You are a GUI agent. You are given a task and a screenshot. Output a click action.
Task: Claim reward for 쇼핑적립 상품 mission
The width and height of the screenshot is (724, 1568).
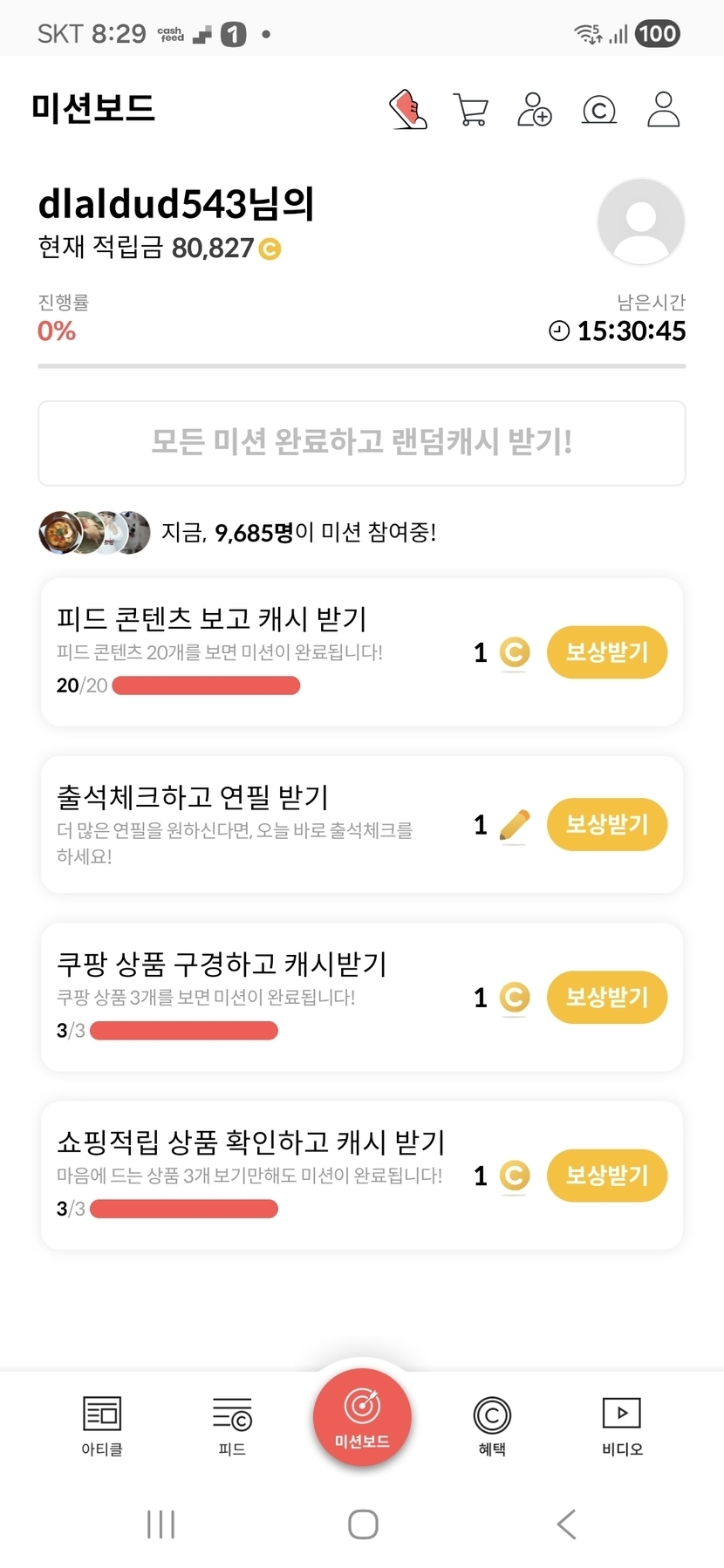pyautogui.click(x=606, y=1176)
